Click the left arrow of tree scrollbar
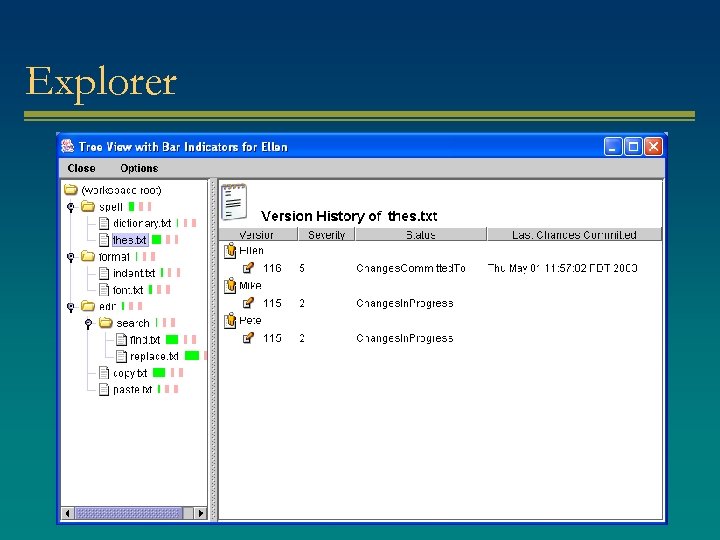Image resolution: width=720 pixels, height=540 pixels. point(68,513)
